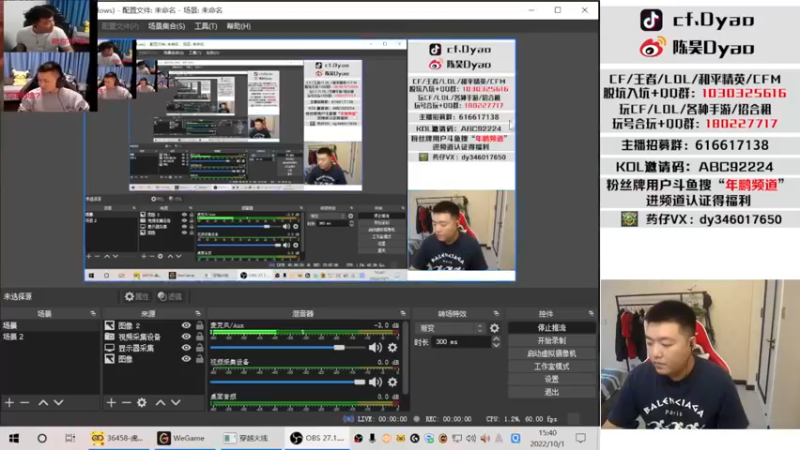Switch to WeGame in taskbar
Image resolution: width=800 pixels, height=450 pixels.
tap(182, 438)
